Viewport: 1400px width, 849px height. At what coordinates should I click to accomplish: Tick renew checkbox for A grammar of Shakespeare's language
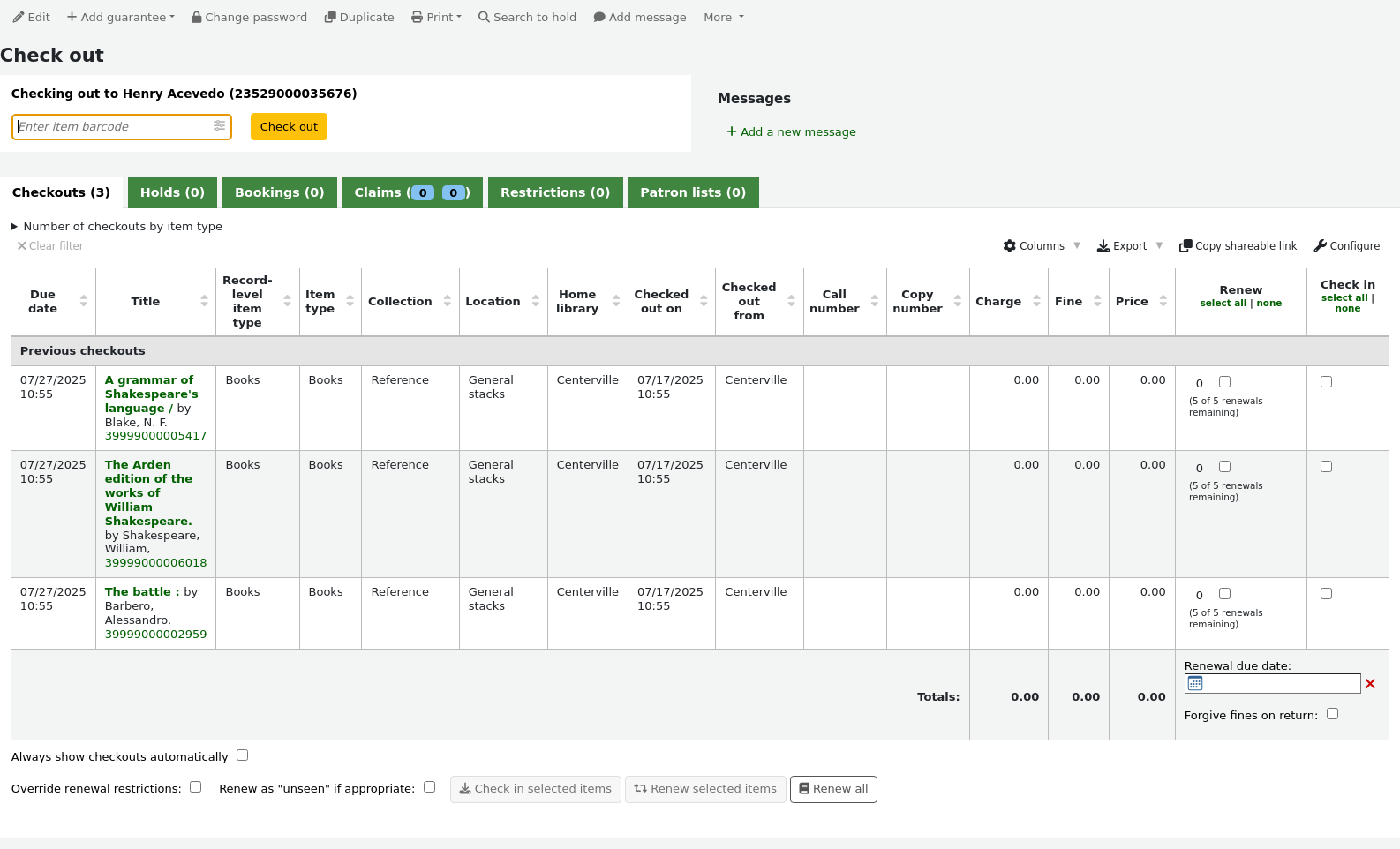pos(1224,382)
